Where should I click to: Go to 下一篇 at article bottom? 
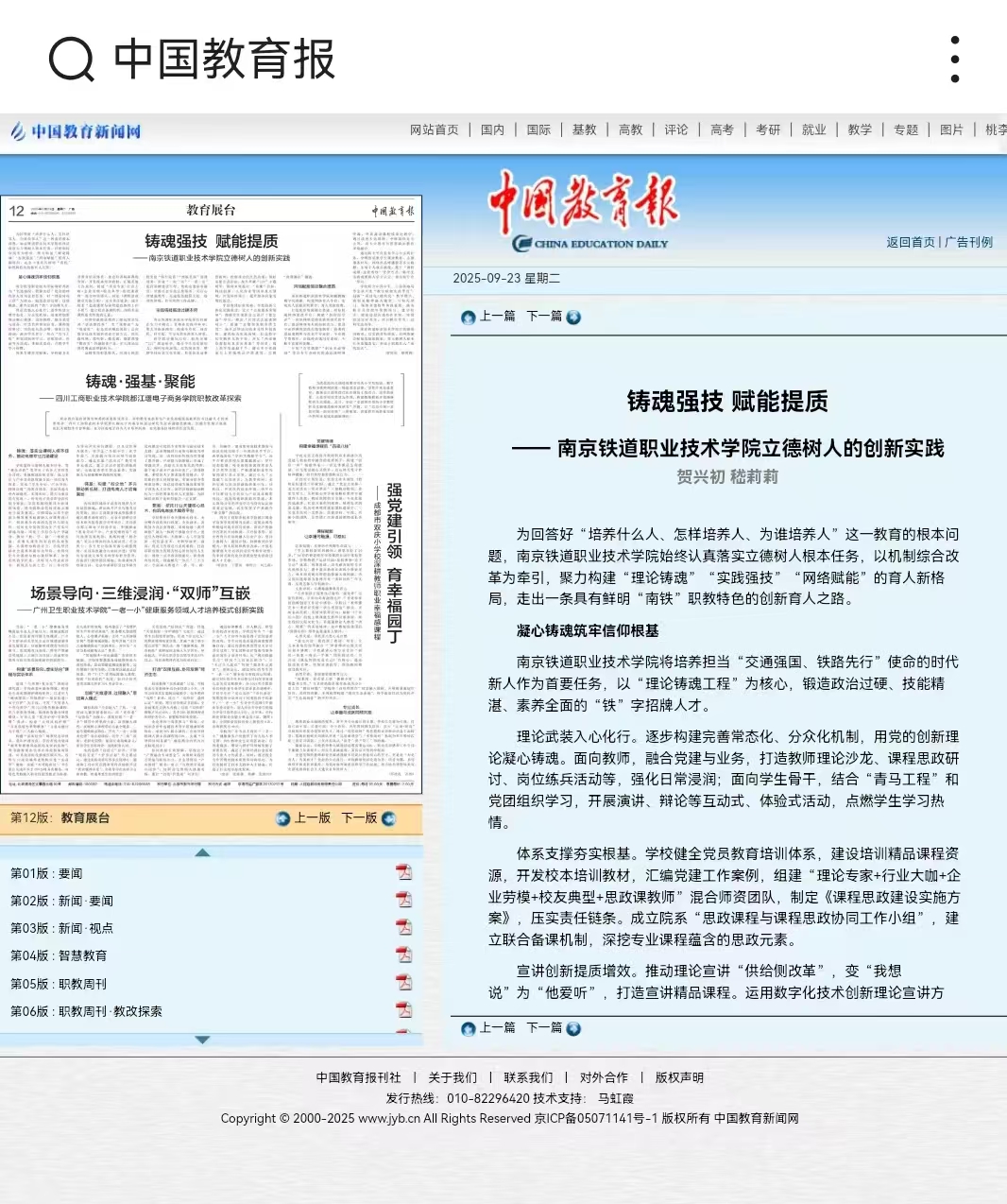544,1027
